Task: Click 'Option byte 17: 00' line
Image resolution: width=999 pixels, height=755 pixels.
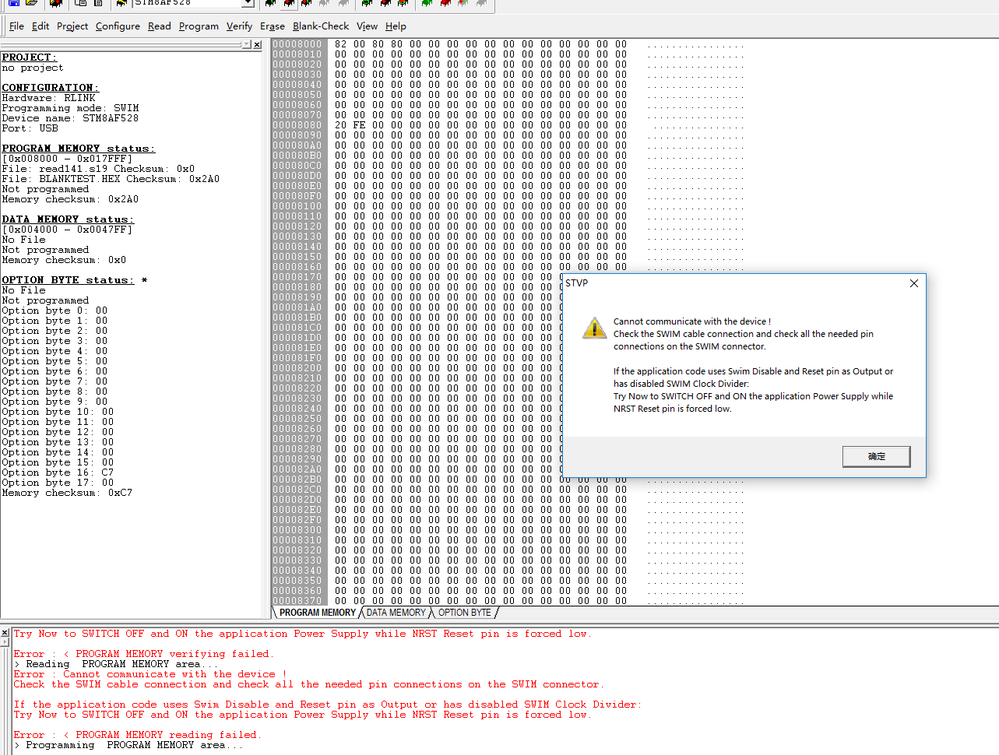Action: point(58,483)
